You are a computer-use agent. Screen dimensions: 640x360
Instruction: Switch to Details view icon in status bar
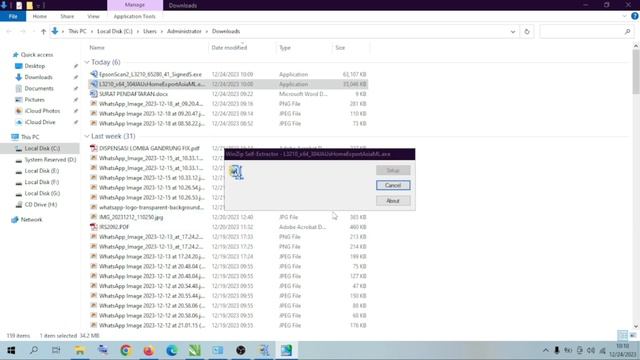pyautogui.click(x=622, y=335)
